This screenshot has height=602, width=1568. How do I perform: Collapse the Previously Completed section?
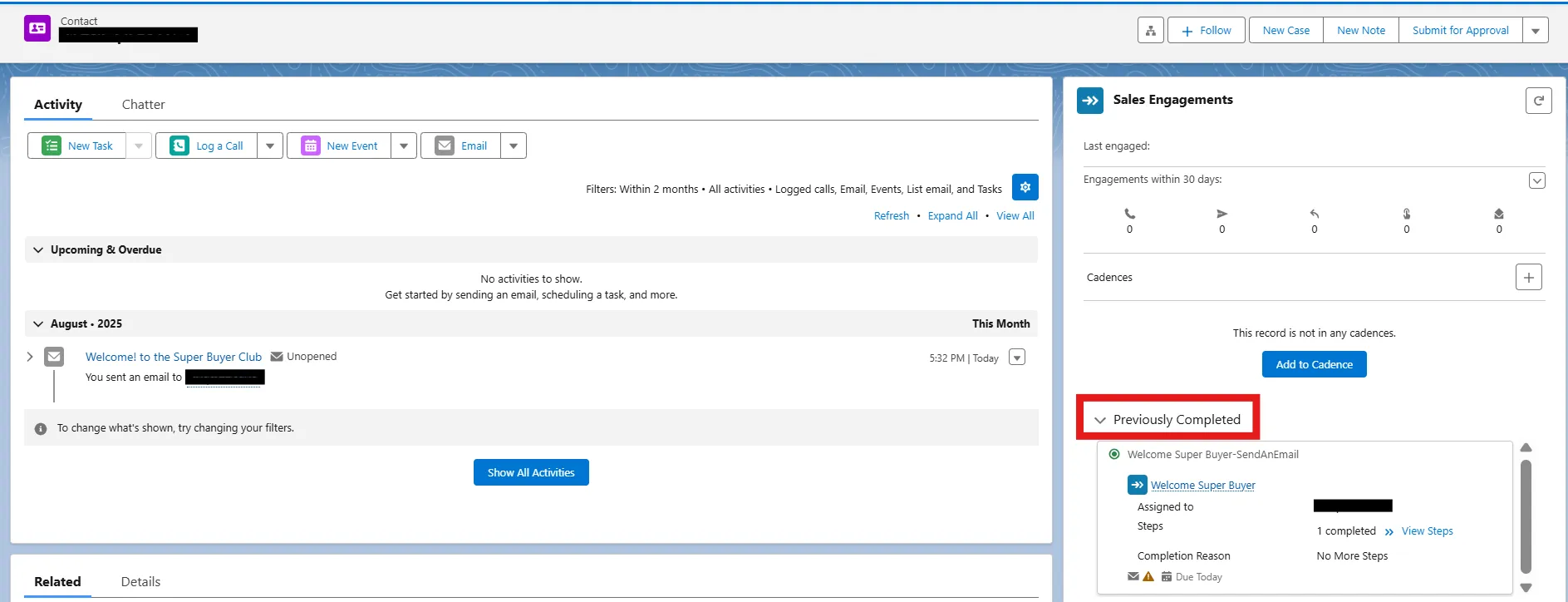[1100, 420]
